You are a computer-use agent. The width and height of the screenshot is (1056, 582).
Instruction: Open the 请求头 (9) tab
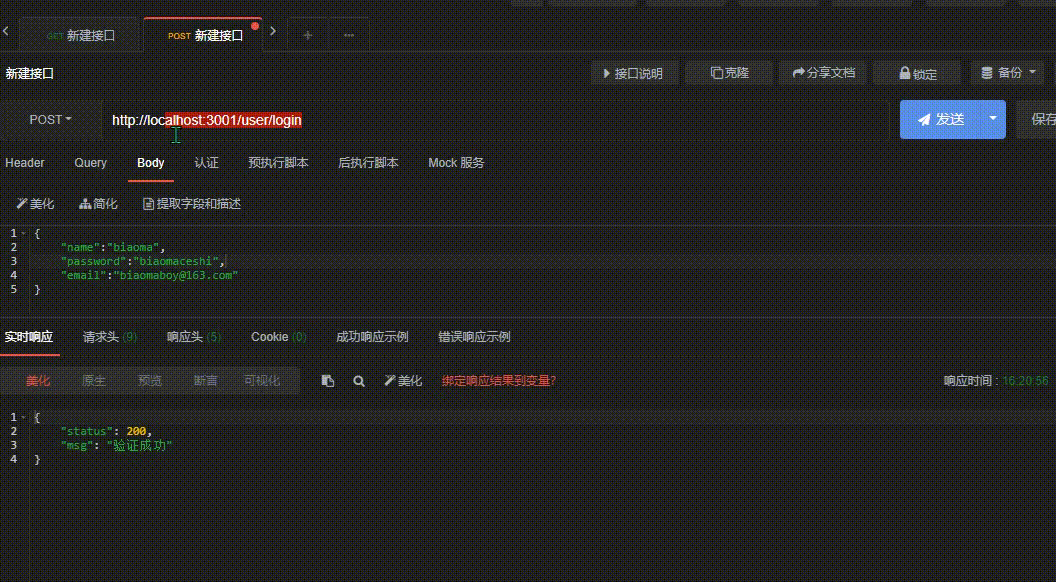pos(110,337)
